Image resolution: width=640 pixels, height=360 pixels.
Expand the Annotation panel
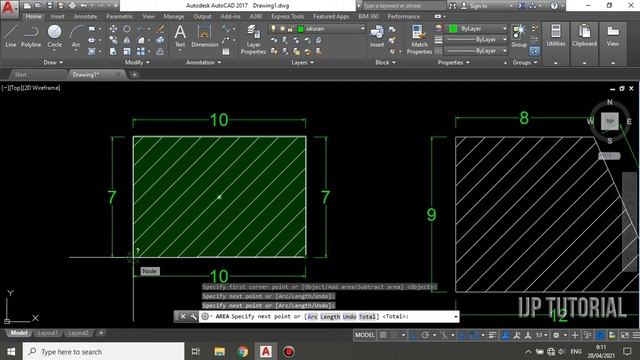pos(203,62)
